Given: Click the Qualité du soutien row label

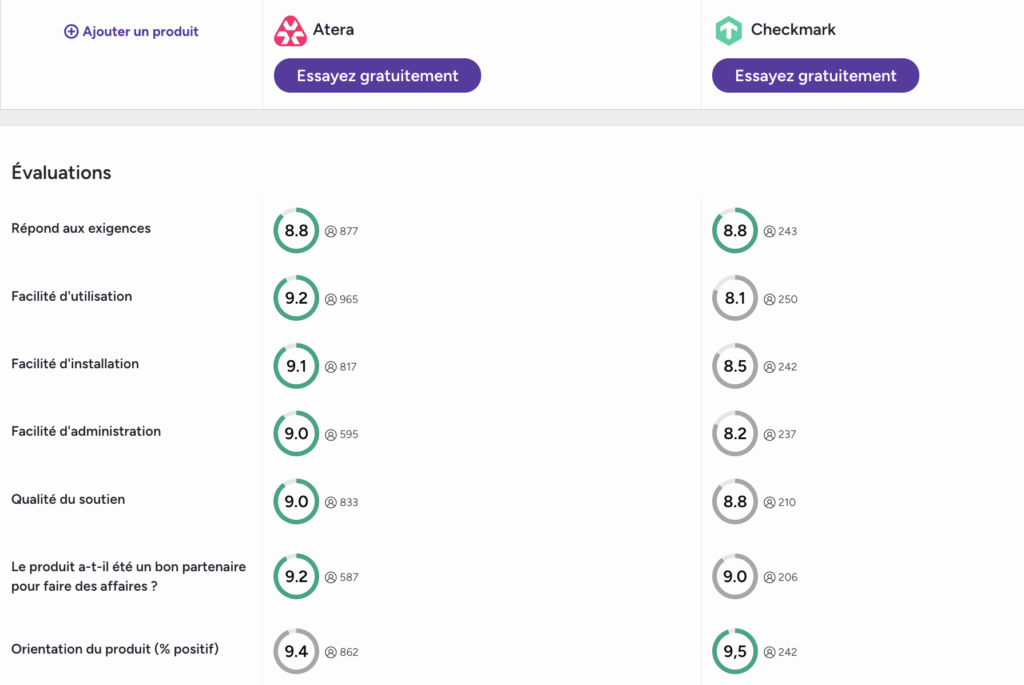Looking at the screenshot, I should pos(68,500).
